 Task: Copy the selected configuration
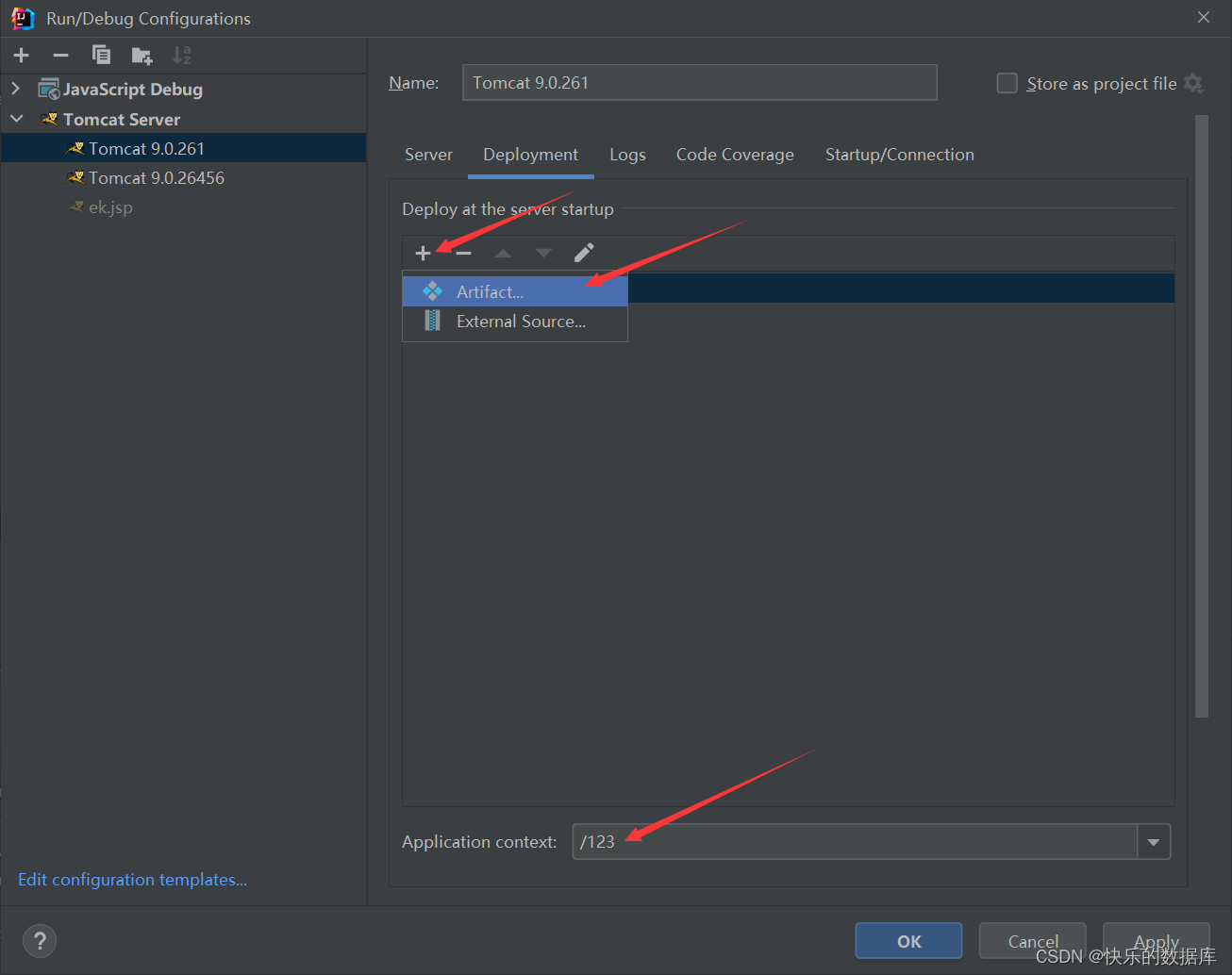point(101,56)
